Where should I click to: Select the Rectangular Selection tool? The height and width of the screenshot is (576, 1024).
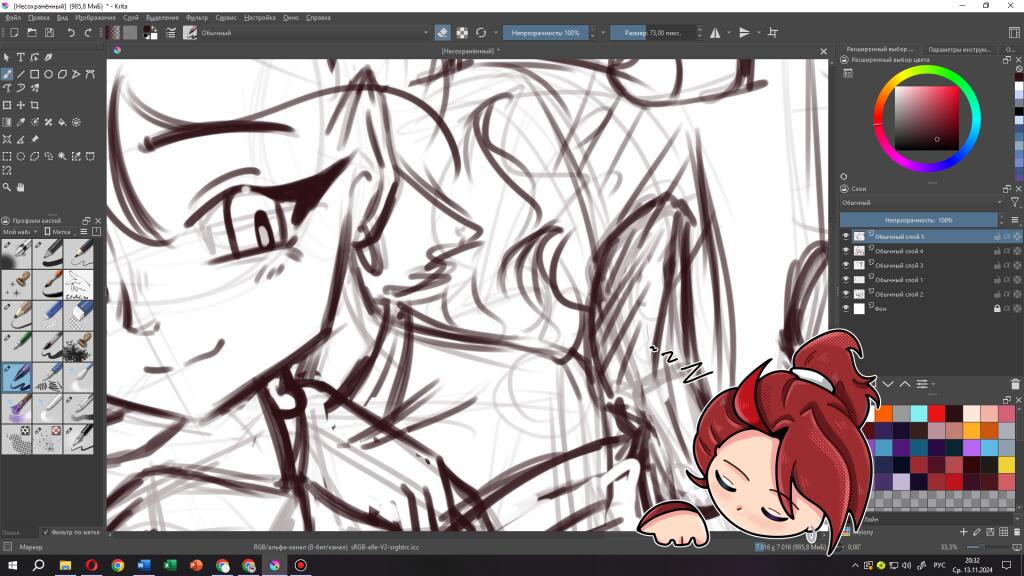pyautogui.click(x=7, y=156)
